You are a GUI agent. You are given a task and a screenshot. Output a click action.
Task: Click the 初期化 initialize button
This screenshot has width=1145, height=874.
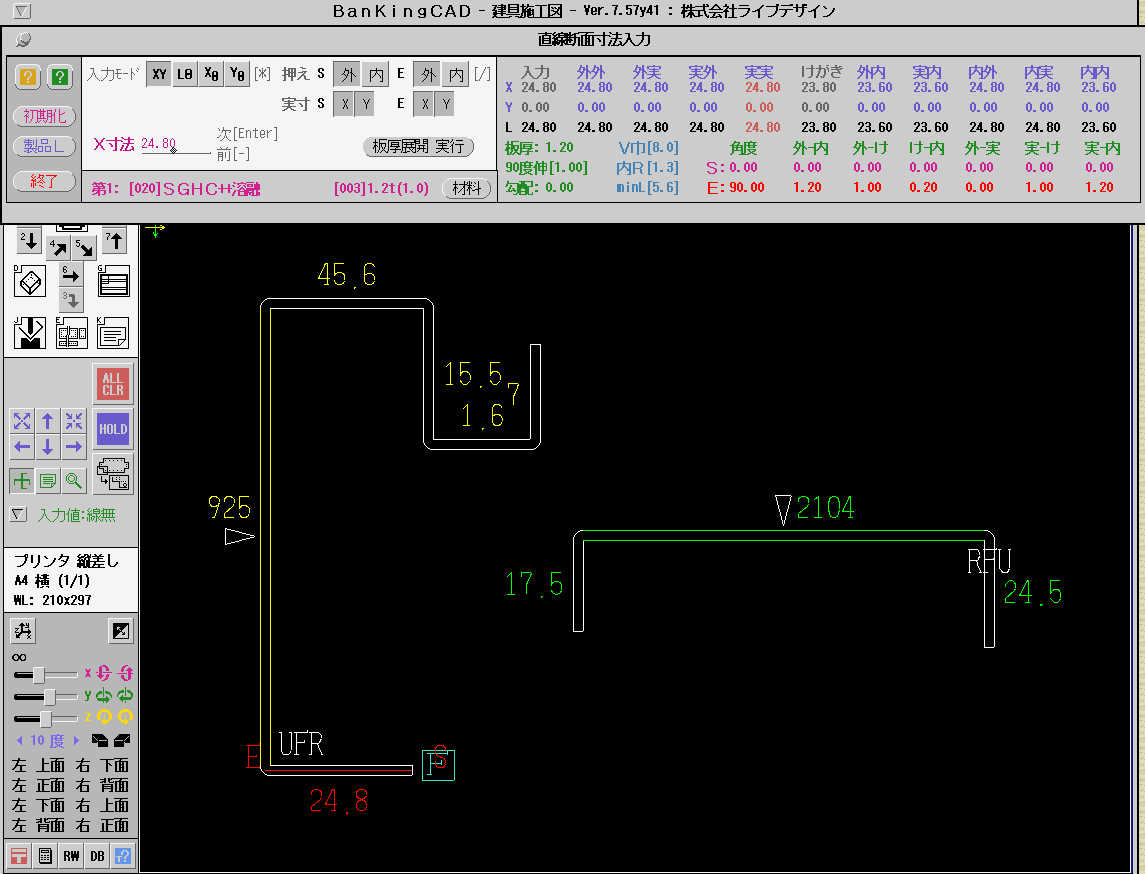click(45, 116)
